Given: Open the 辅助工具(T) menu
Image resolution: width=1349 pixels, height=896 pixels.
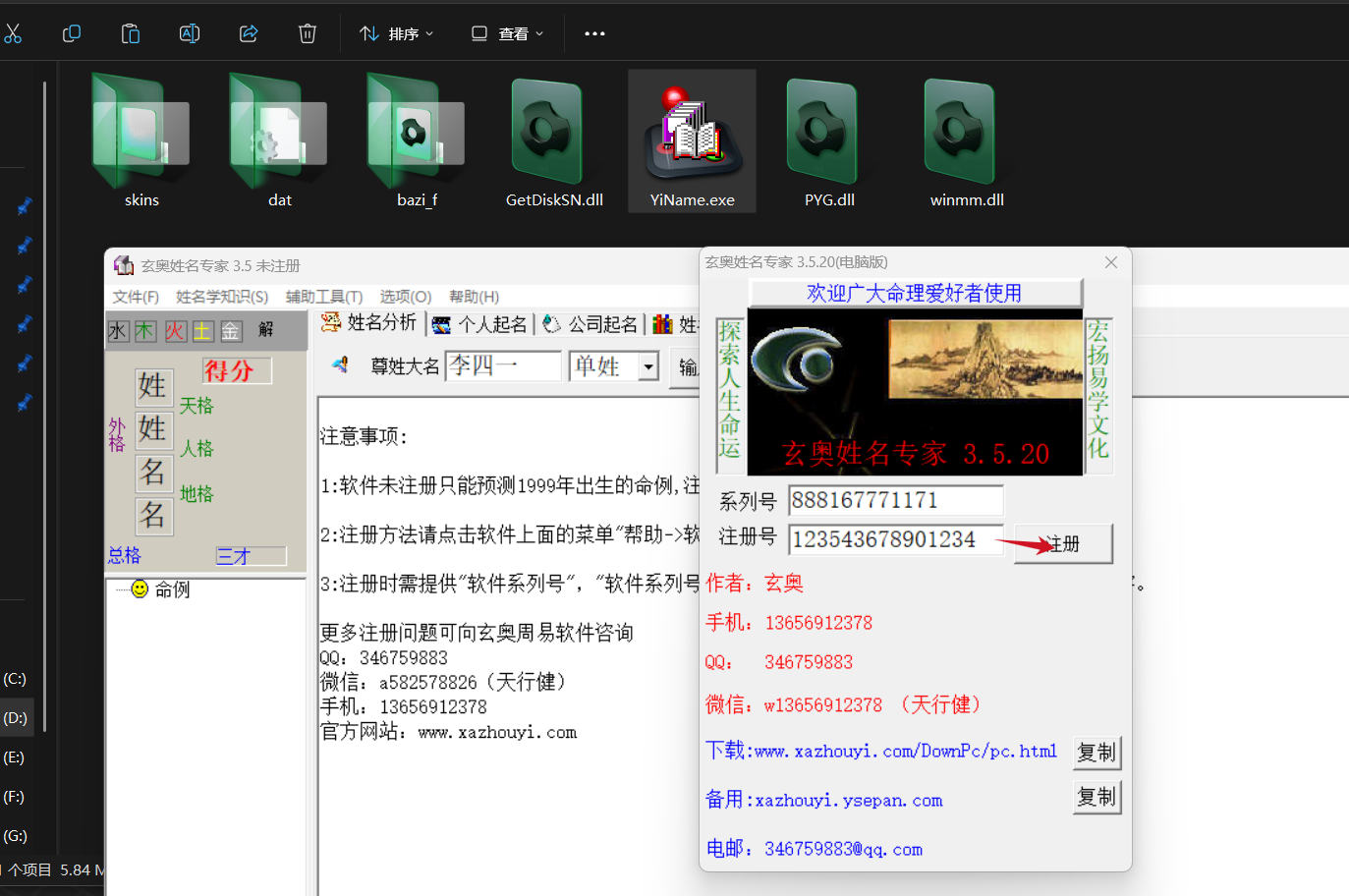Looking at the screenshot, I should click(324, 297).
